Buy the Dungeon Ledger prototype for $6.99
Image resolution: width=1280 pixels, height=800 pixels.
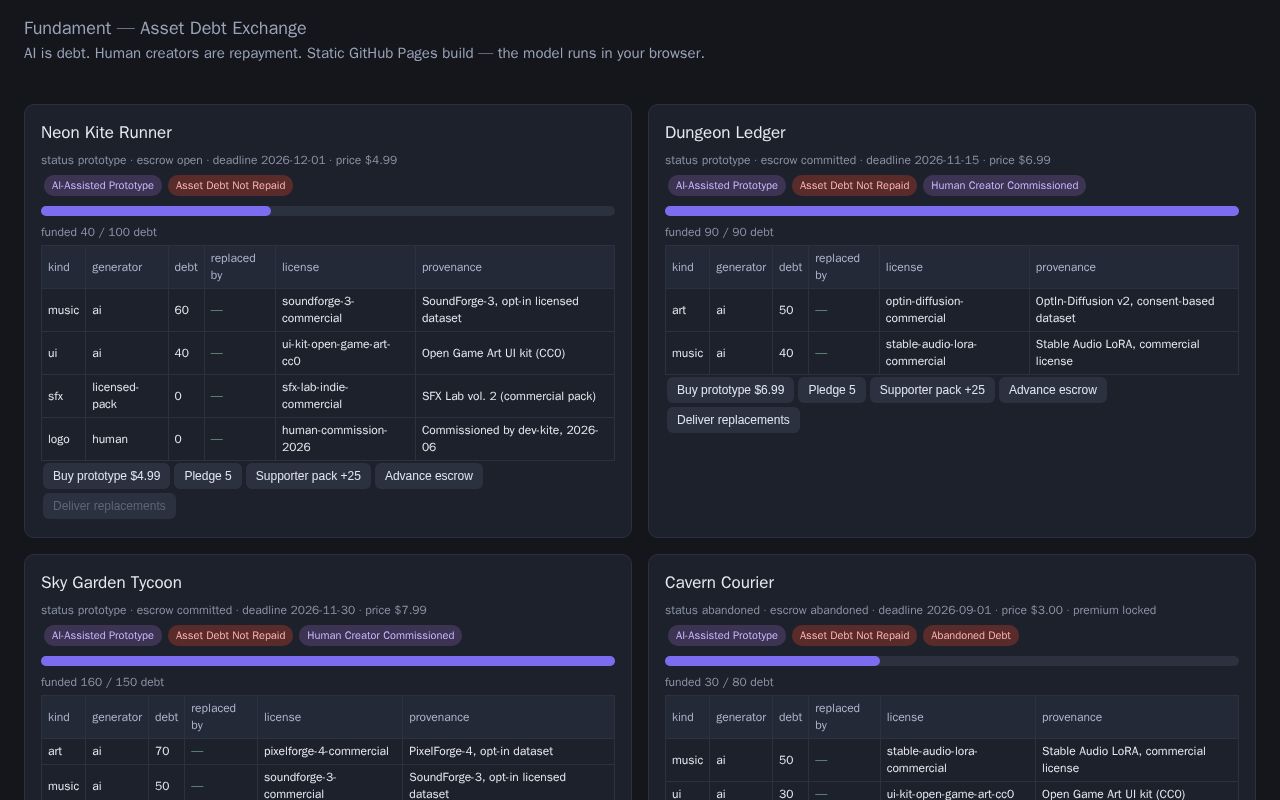tap(731, 390)
